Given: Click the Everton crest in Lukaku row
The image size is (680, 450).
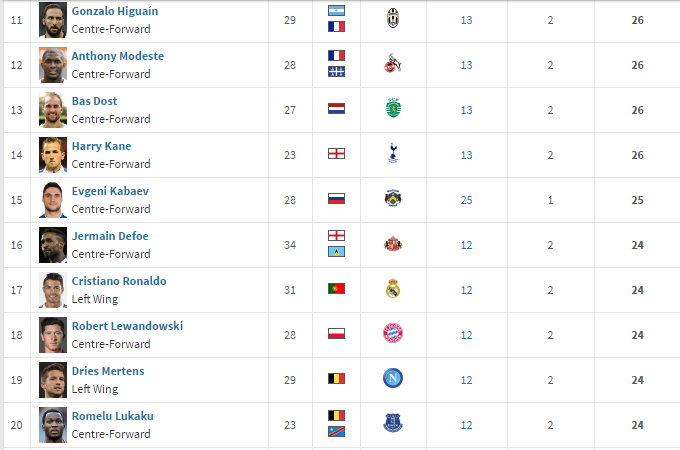Looking at the screenshot, I should 393,423.
